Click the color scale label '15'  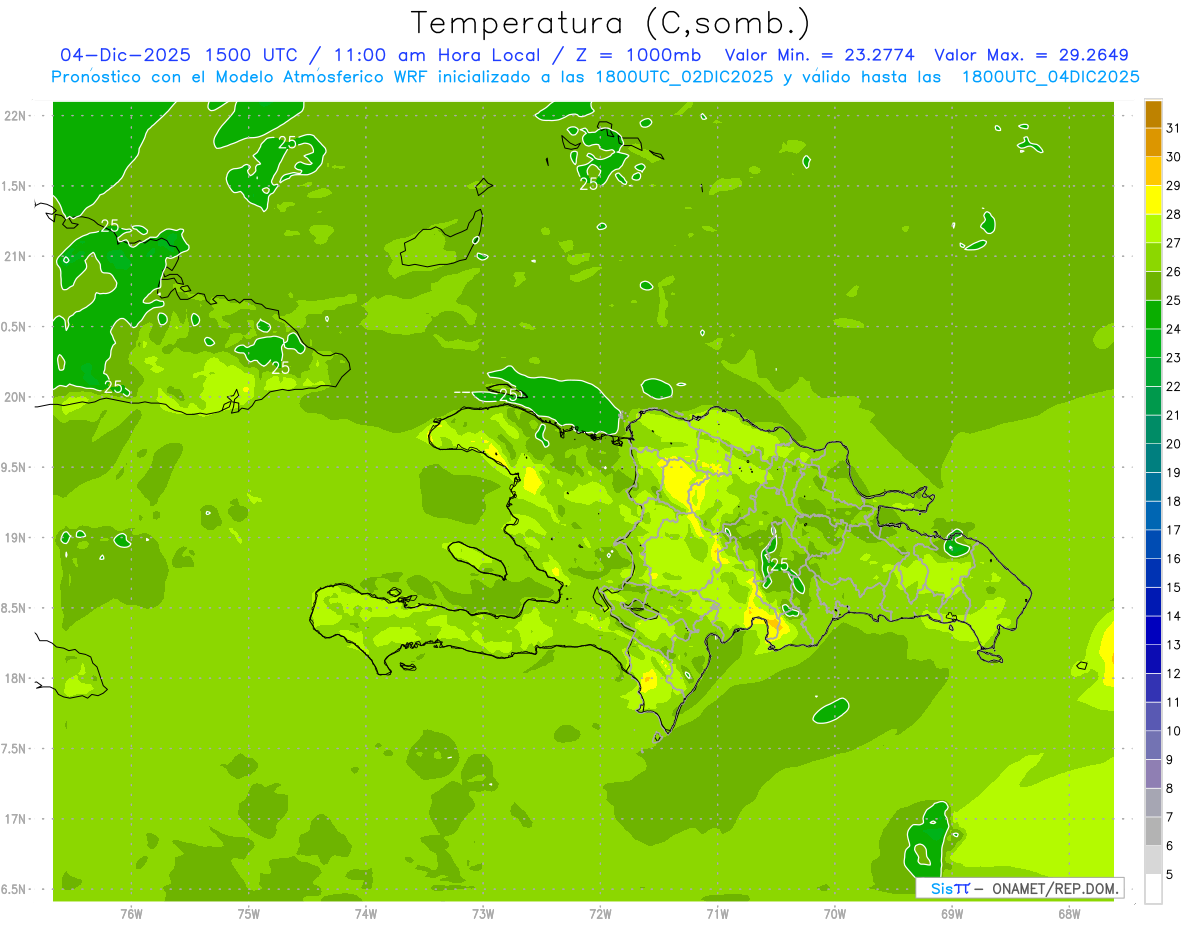pos(1174,587)
